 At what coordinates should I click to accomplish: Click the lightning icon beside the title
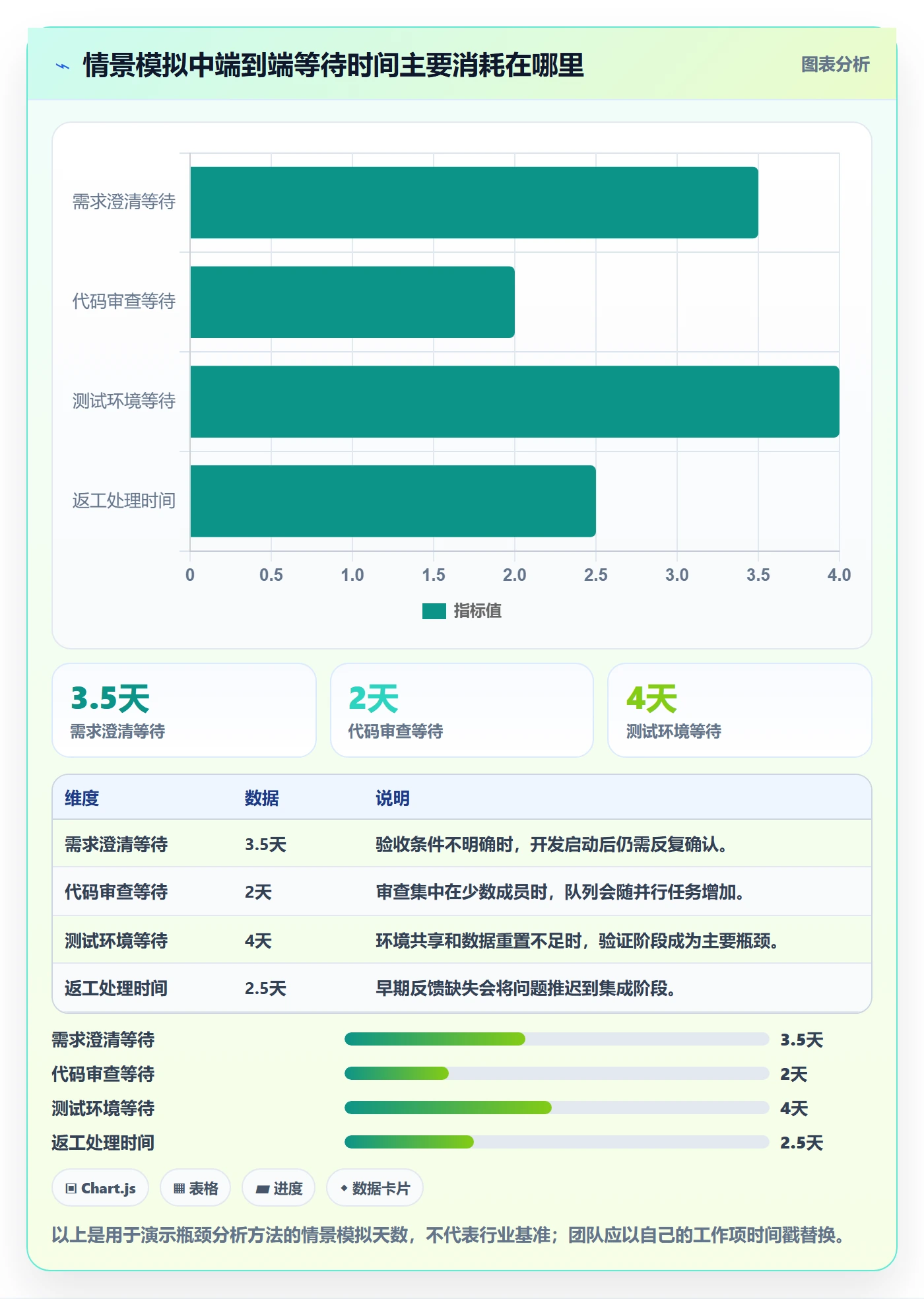63,66
